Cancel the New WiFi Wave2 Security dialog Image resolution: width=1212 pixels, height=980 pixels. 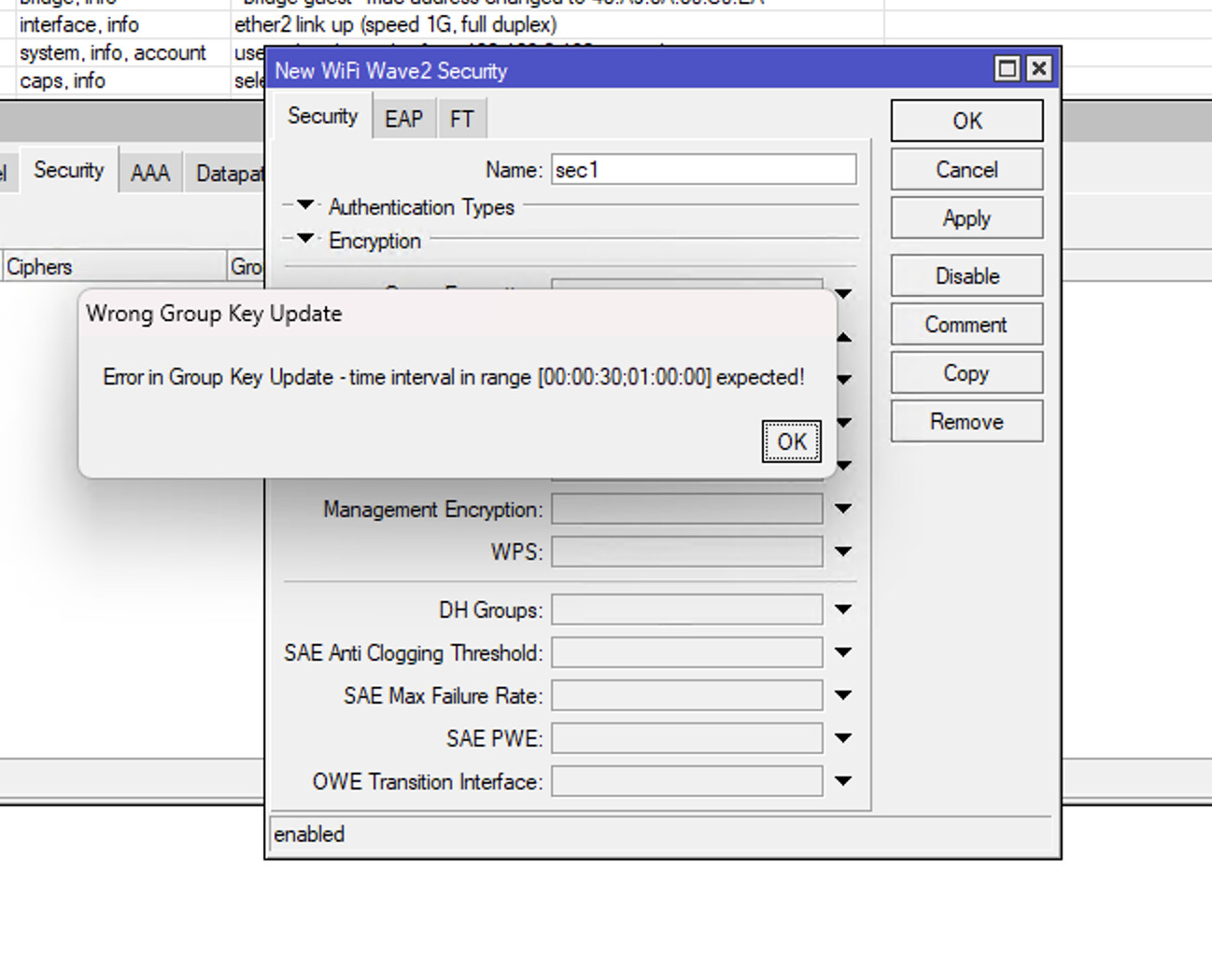[x=966, y=170]
